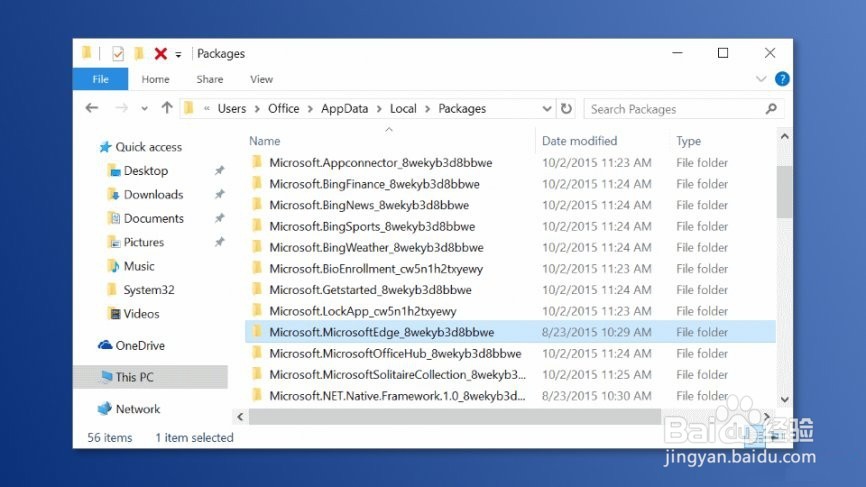The image size is (866, 487).
Task: Open the File ribbon tab
Action: [x=101, y=79]
